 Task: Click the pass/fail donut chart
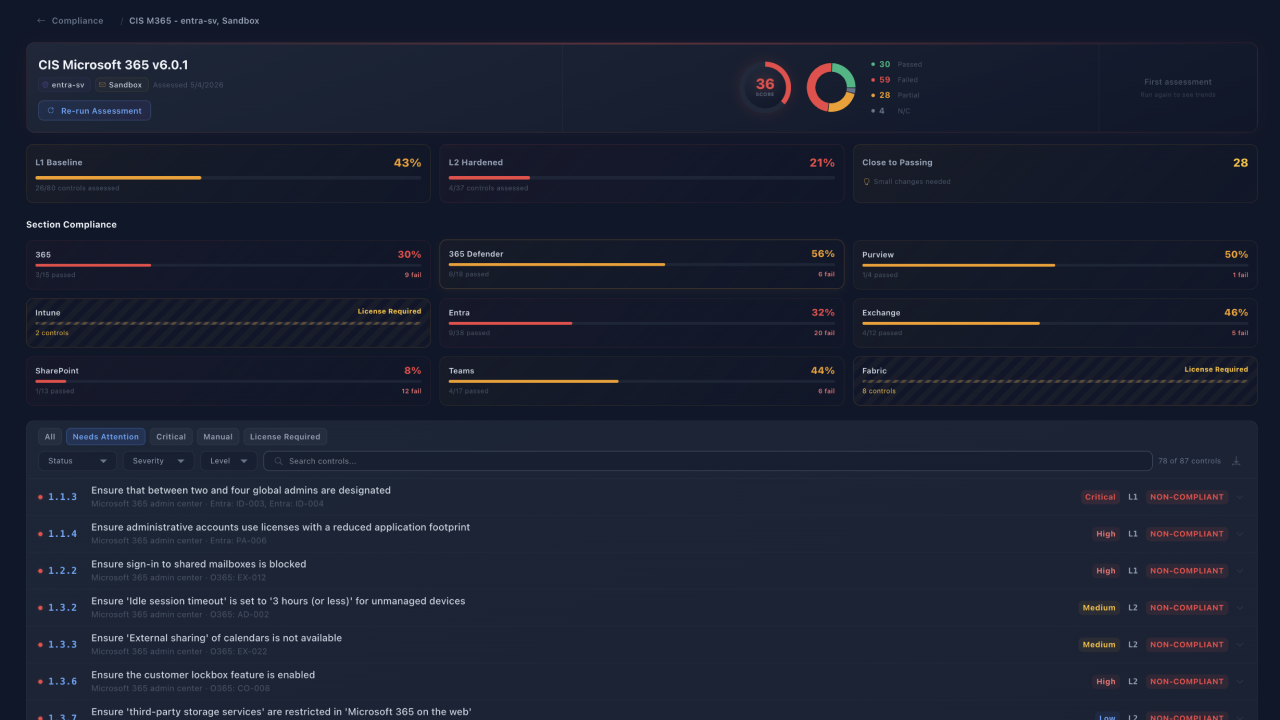click(x=831, y=87)
